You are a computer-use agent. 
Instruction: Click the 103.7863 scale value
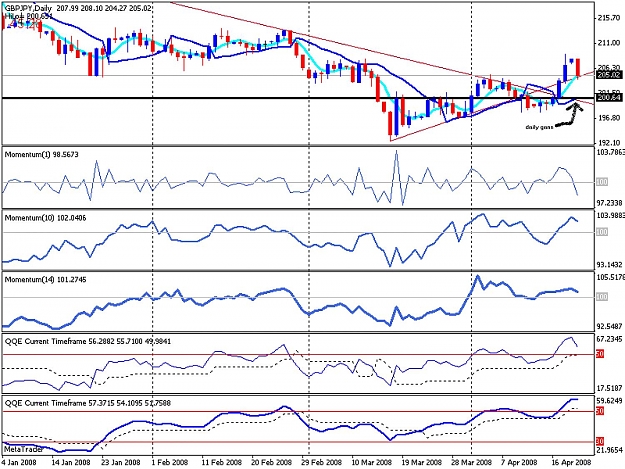tap(610, 152)
